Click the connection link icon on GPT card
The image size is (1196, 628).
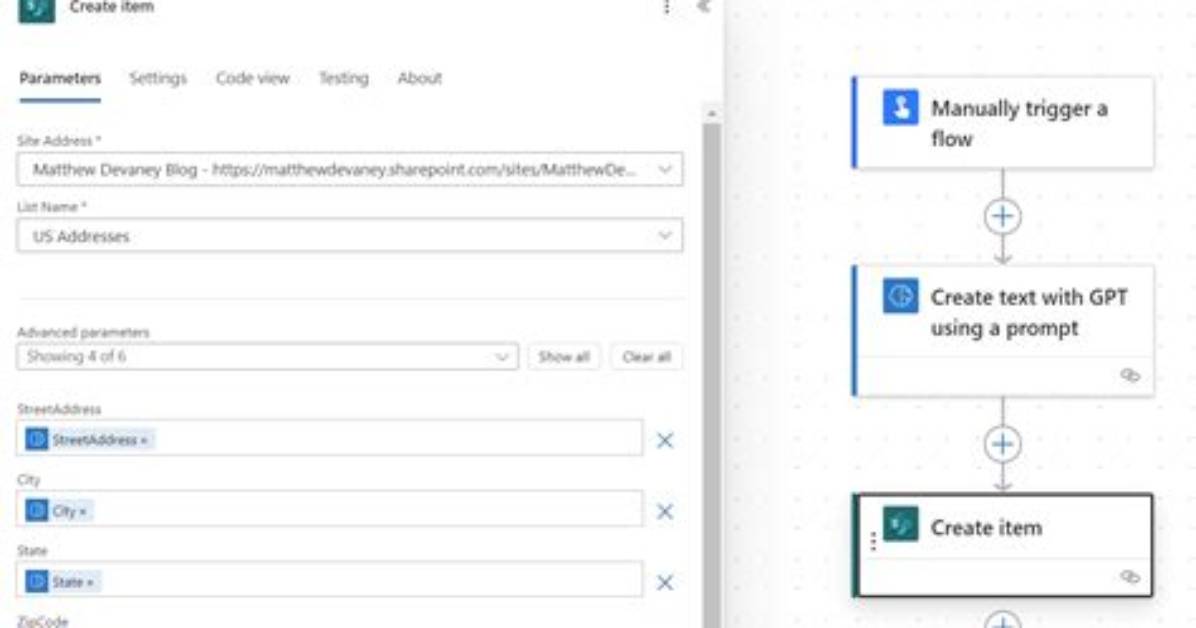pyautogui.click(x=1130, y=375)
